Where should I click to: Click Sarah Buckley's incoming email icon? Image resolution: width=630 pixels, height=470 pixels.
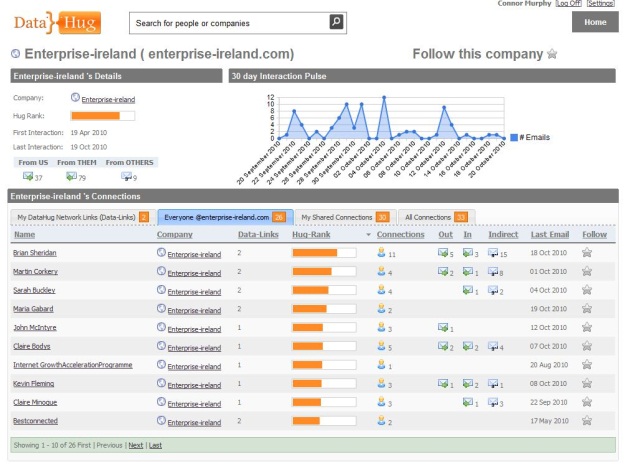point(466,290)
